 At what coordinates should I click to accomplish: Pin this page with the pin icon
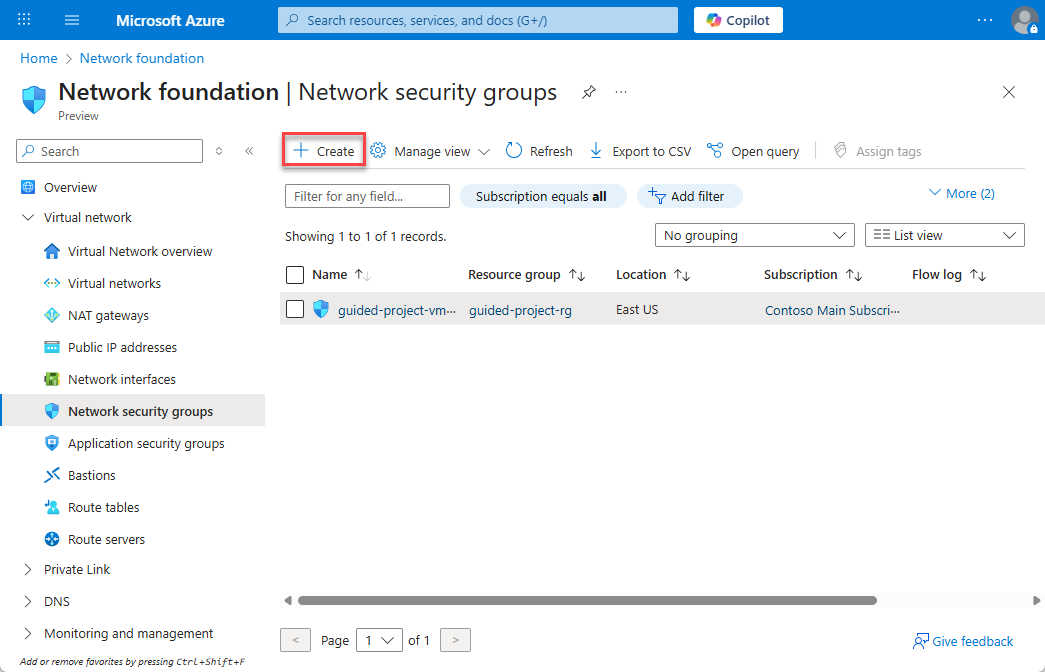(588, 92)
